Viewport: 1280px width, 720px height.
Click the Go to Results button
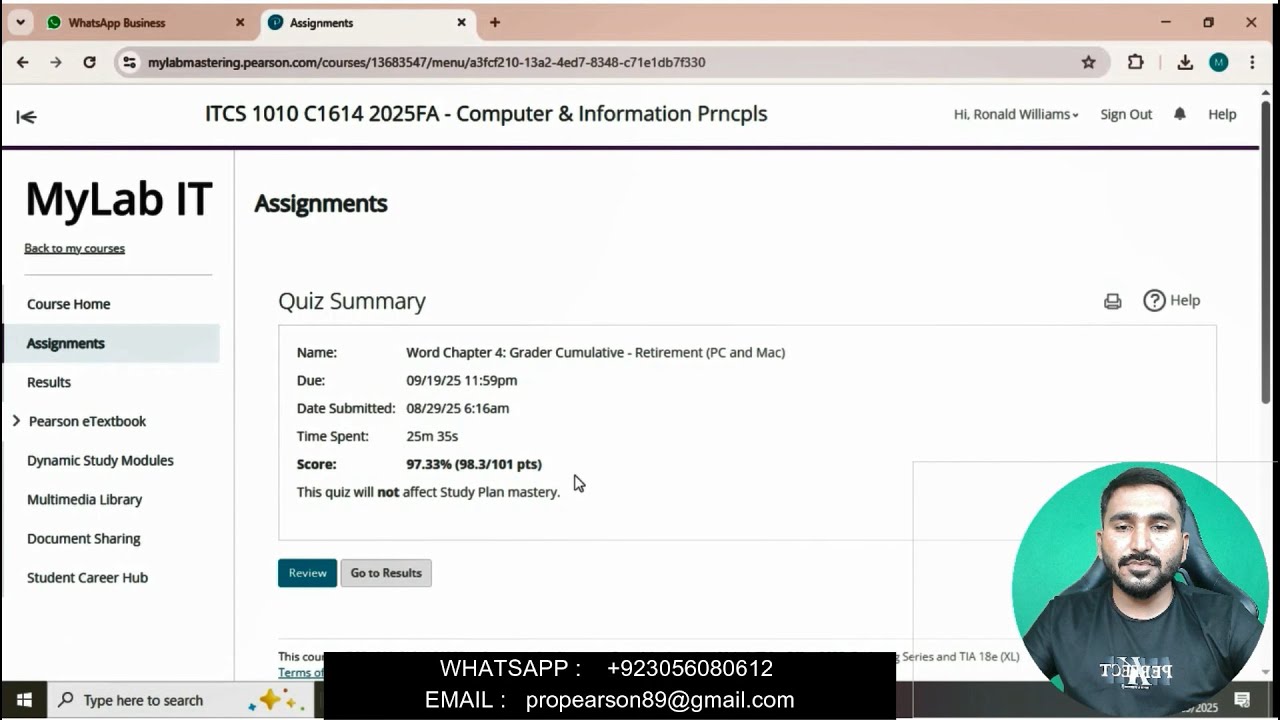coord(386,573)
